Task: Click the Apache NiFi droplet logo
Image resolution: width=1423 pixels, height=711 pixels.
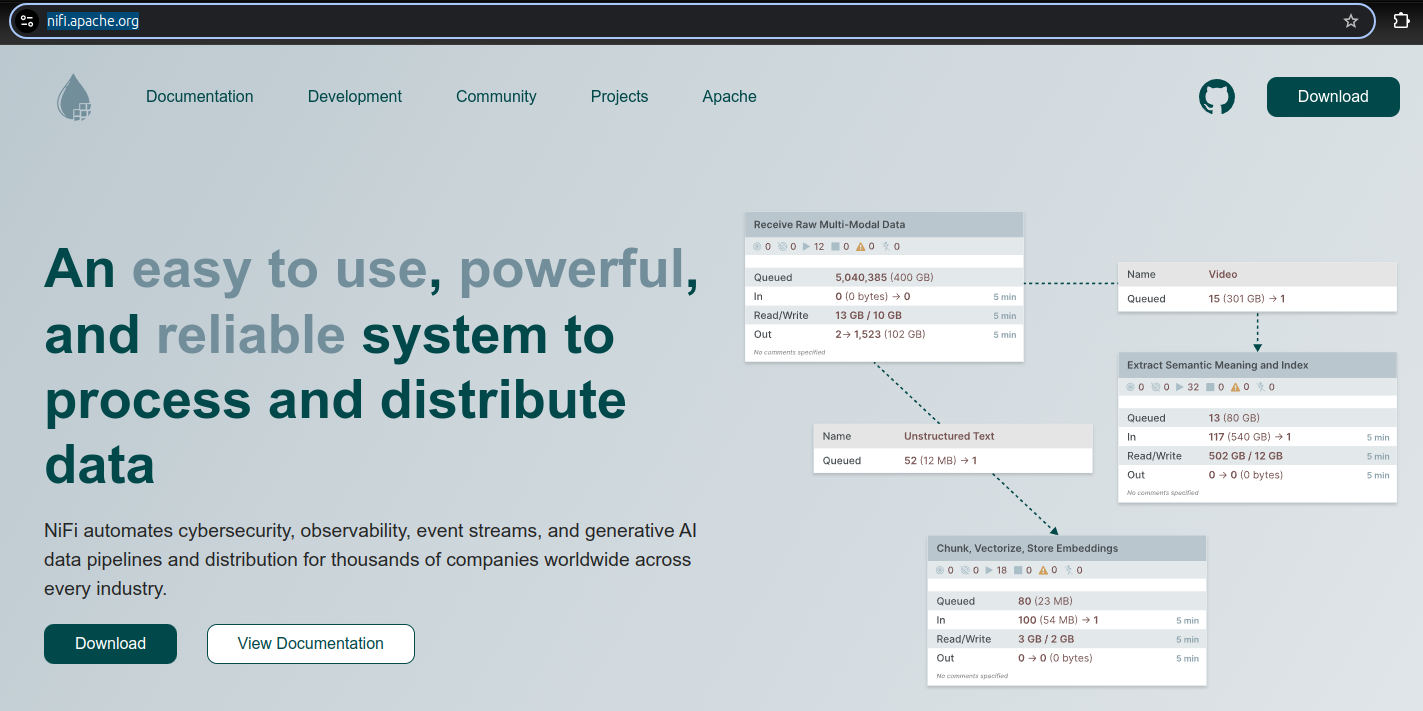Action: point(74,97)
